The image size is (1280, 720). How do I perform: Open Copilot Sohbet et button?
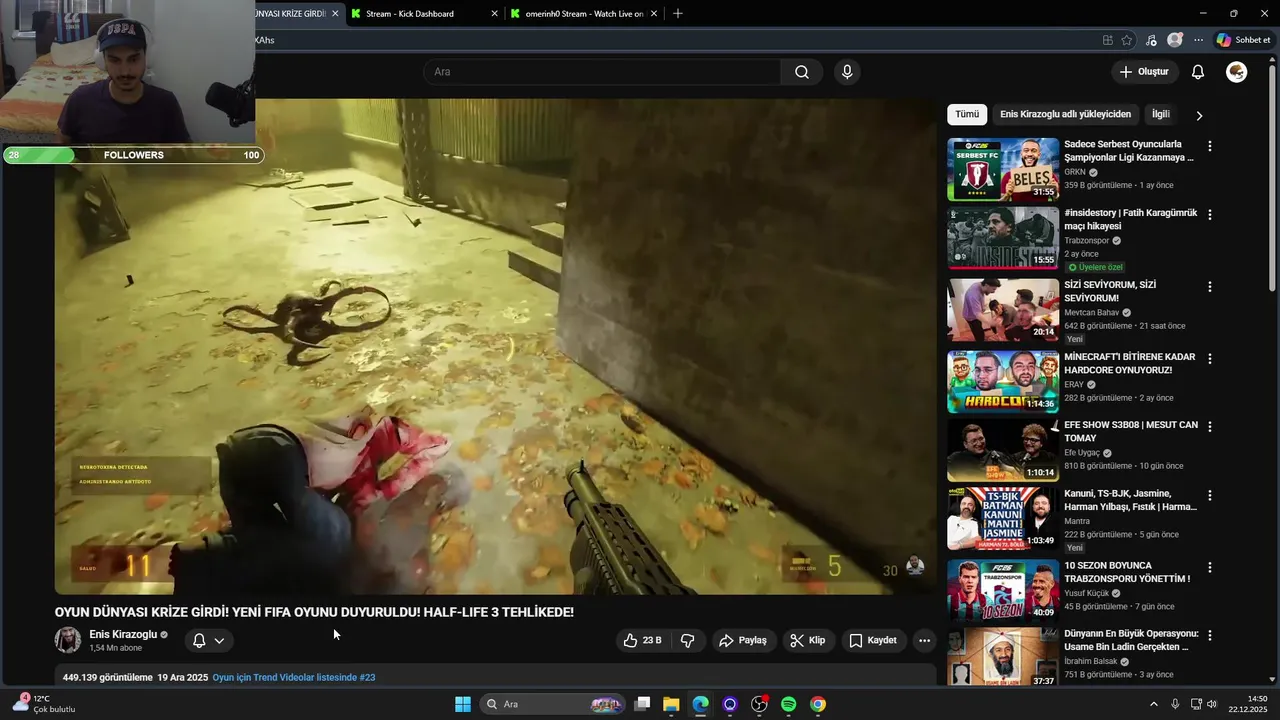pyautogui.click(x=1244, y=40)
